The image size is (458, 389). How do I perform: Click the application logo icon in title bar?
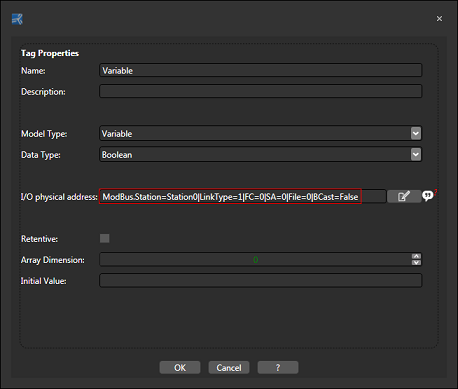(x=17, y=19)
